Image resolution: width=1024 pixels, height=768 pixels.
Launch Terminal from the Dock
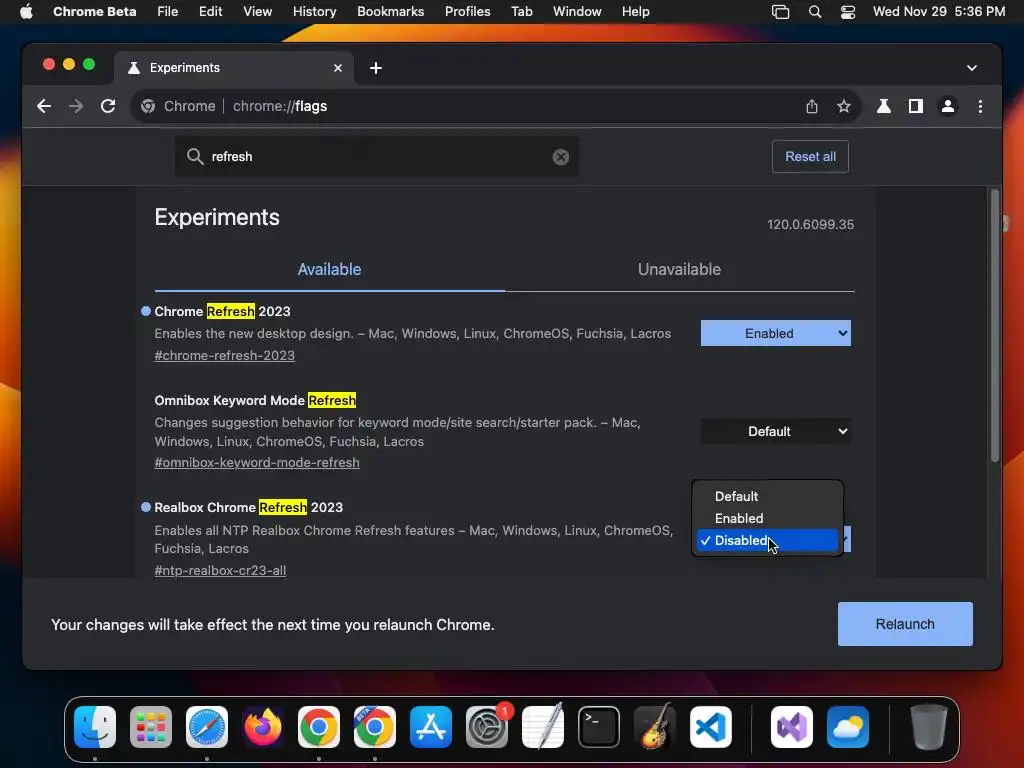[599, 727]
